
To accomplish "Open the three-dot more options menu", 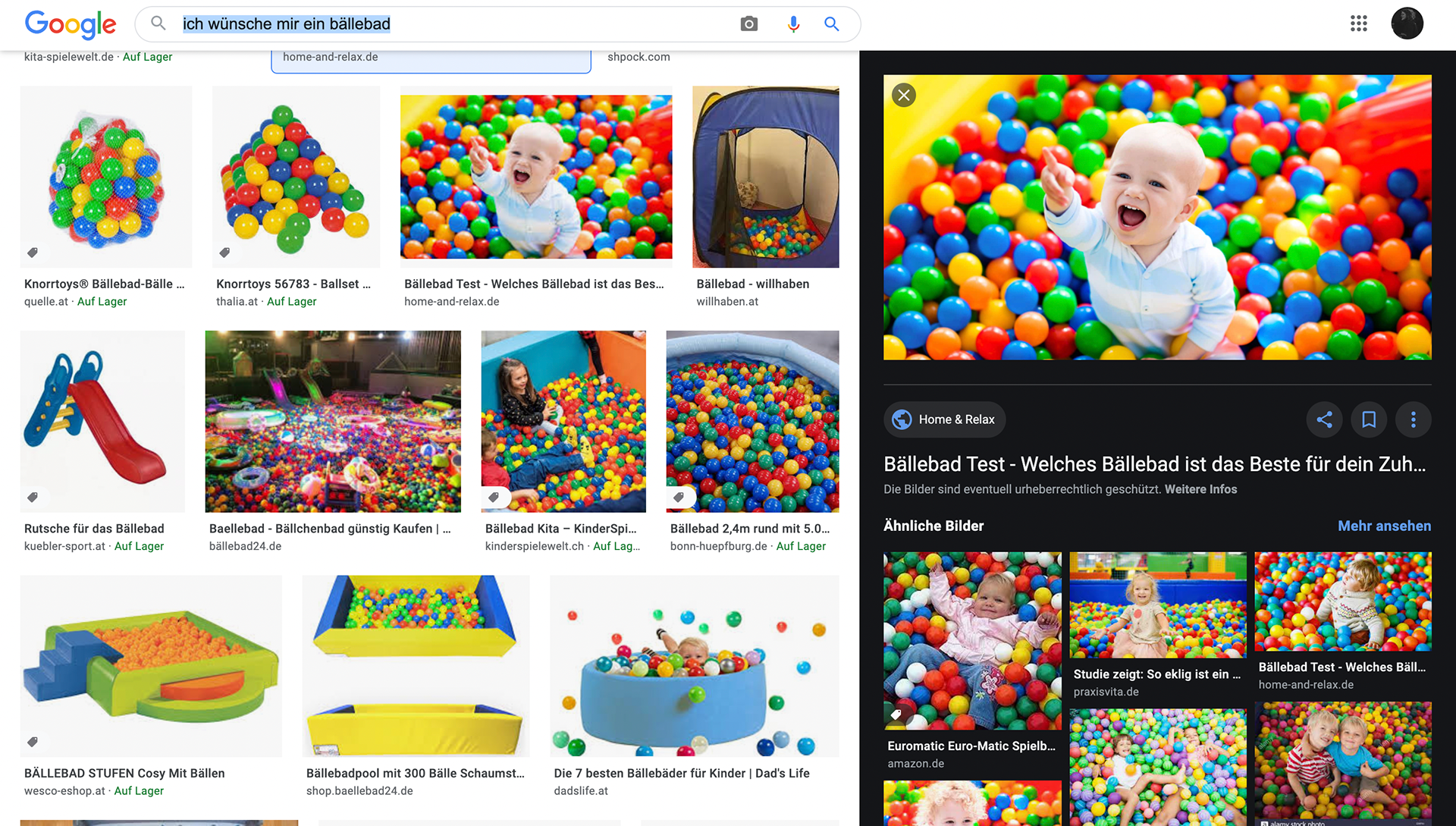I will (x=1413, y=419).
